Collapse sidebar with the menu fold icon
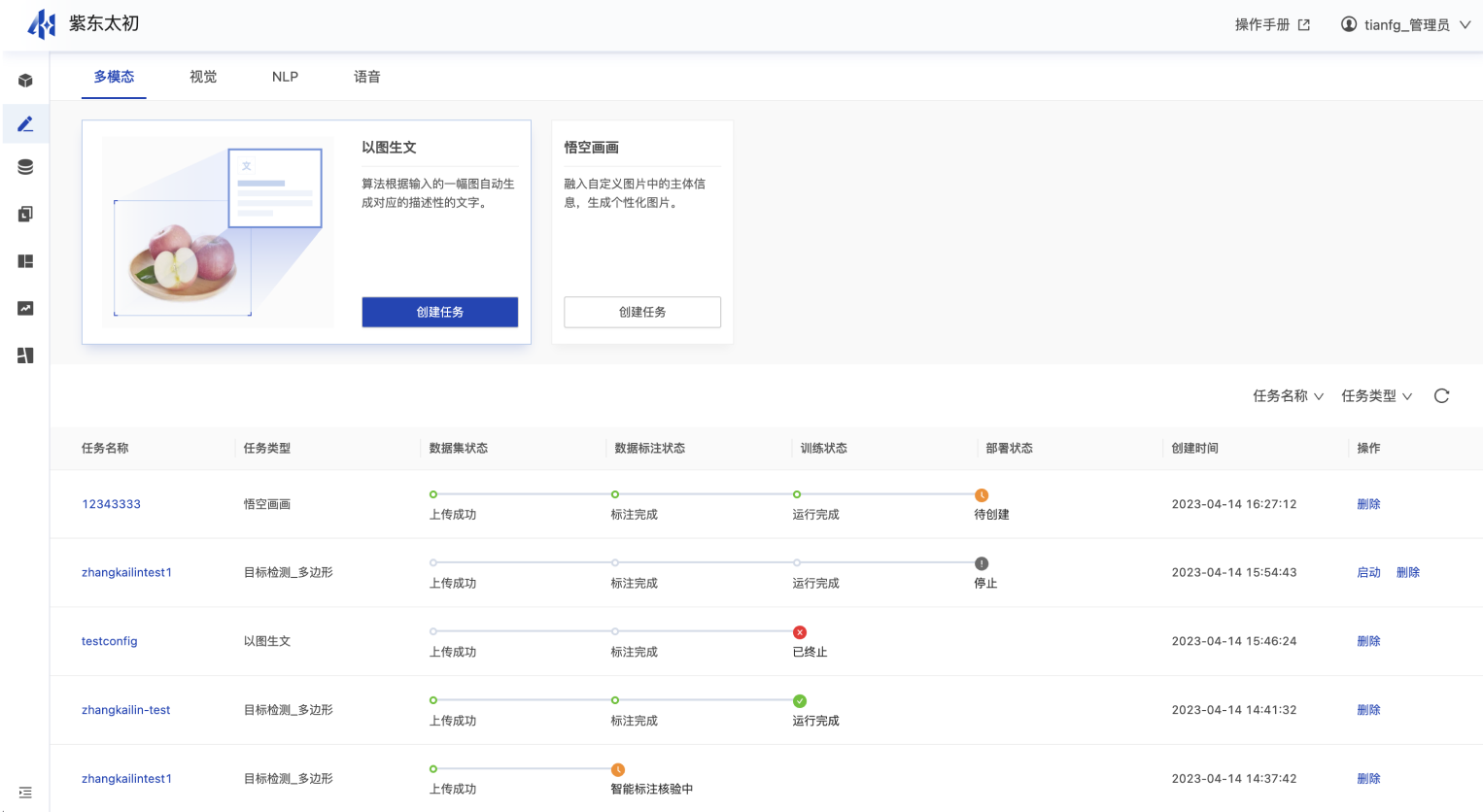This screenshot has width=1483, height=812. [25, 793]
